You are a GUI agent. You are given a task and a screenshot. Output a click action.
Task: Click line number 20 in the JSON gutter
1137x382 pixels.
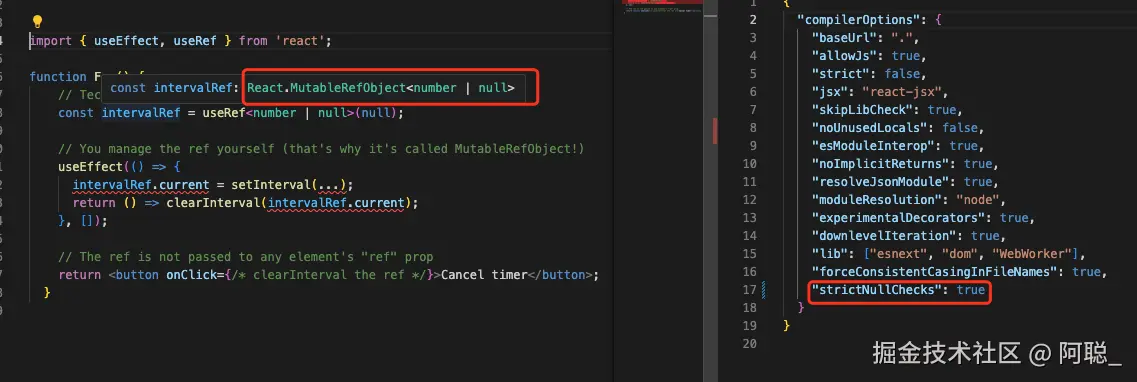pos(750,344)
